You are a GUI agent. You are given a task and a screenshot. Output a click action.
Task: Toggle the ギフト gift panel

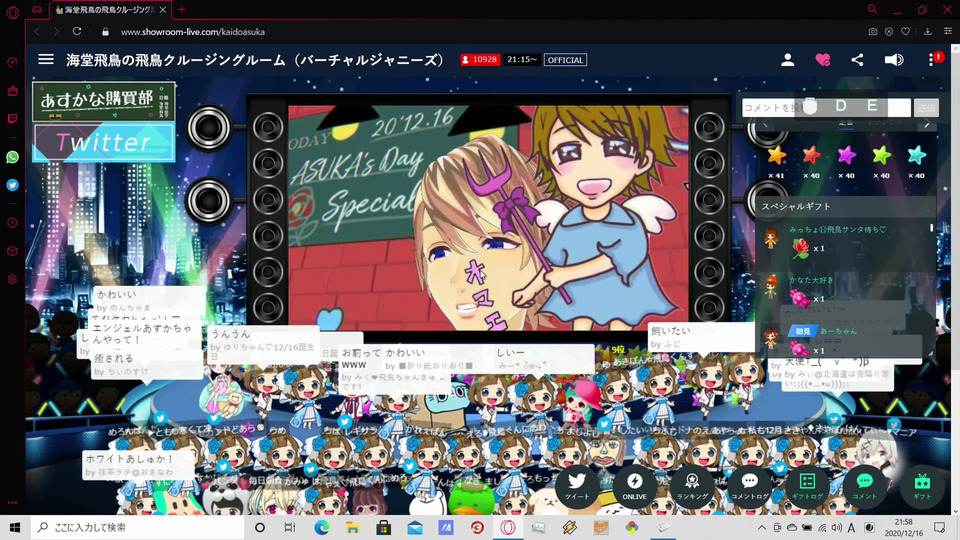click(922, 486)
